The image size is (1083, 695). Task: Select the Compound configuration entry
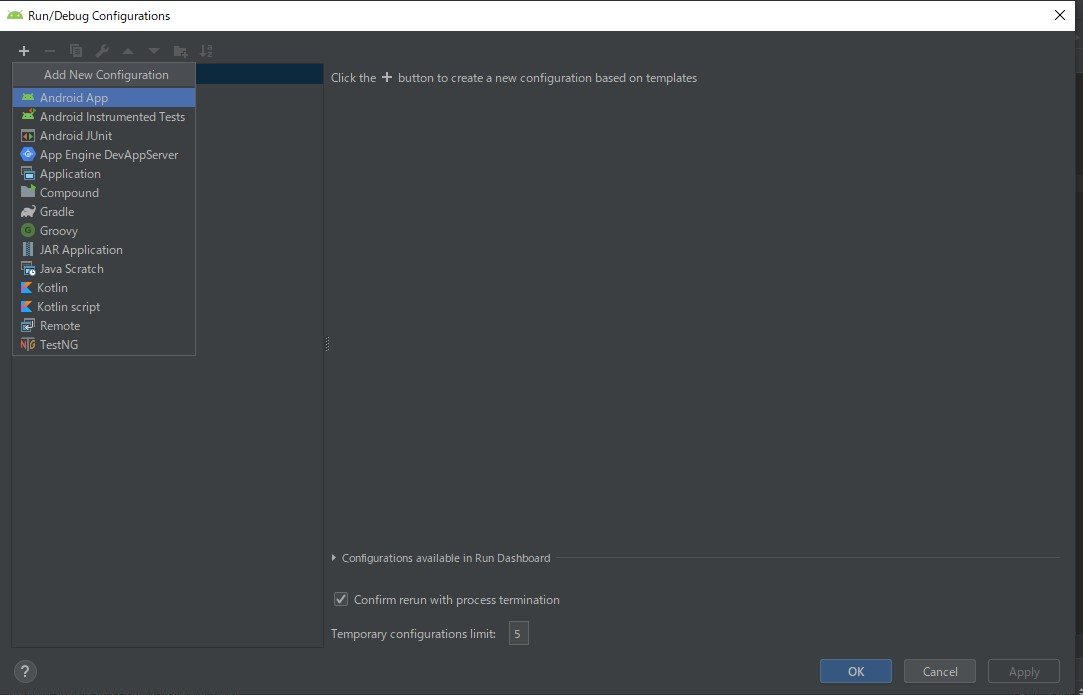[x=104, y=193]
